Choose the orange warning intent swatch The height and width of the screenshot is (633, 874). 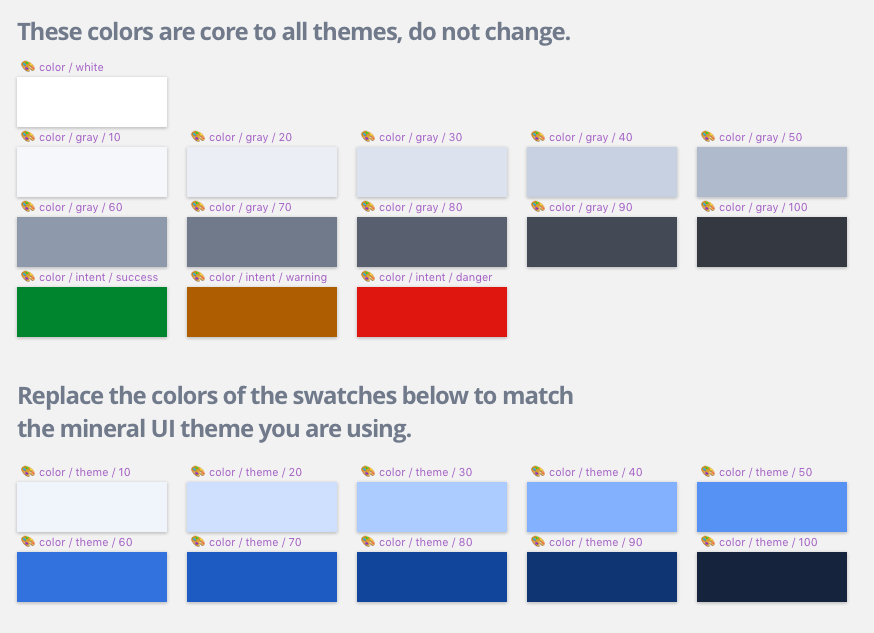pos(262,312)
